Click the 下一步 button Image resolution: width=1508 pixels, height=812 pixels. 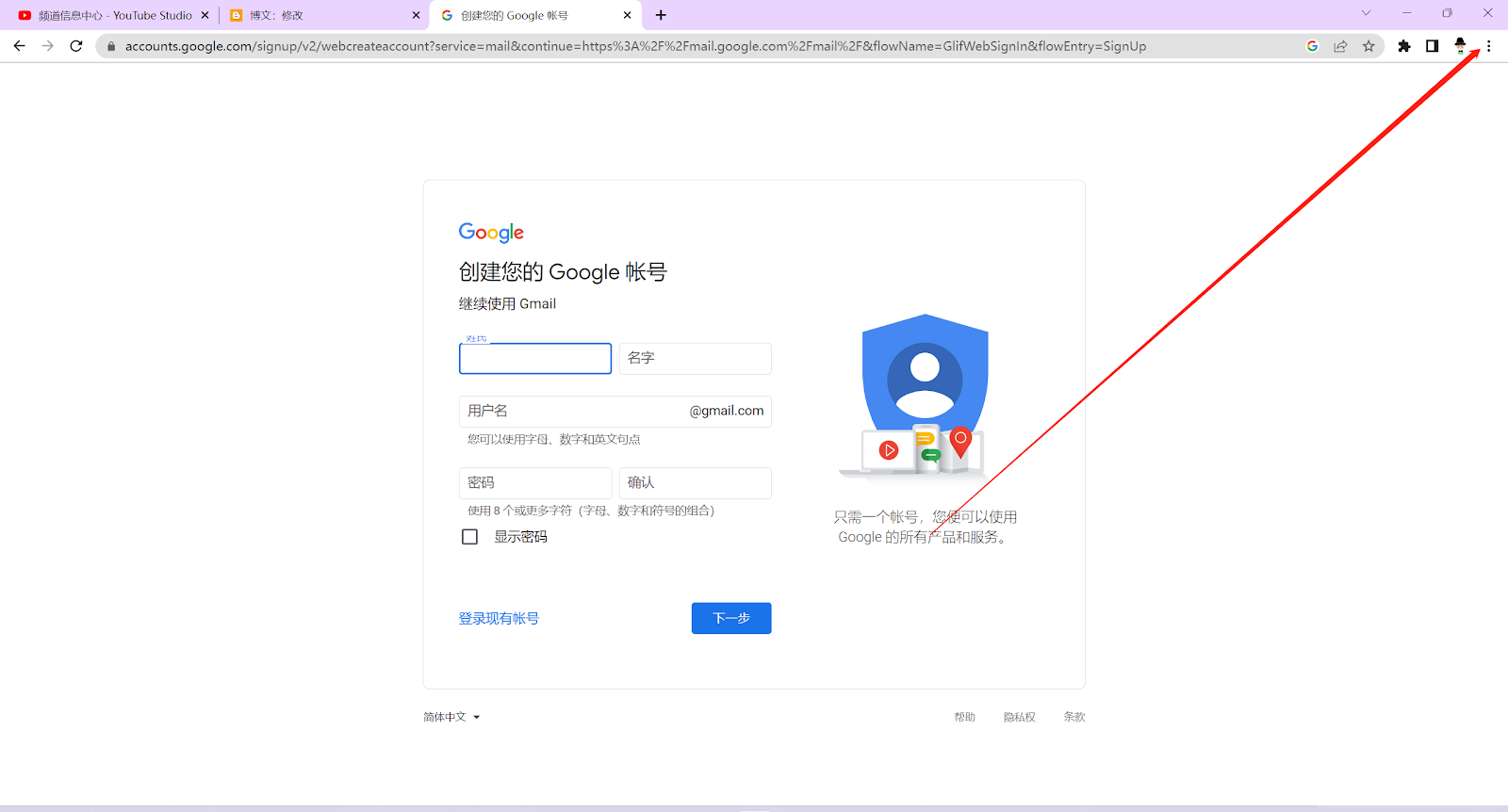[x=731, y=618]
